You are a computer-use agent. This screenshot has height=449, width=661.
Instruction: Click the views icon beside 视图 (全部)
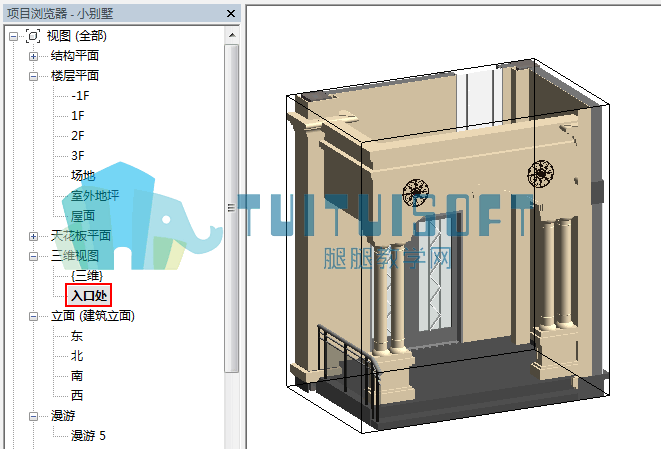pyautogui.click(x=33, y=36)
